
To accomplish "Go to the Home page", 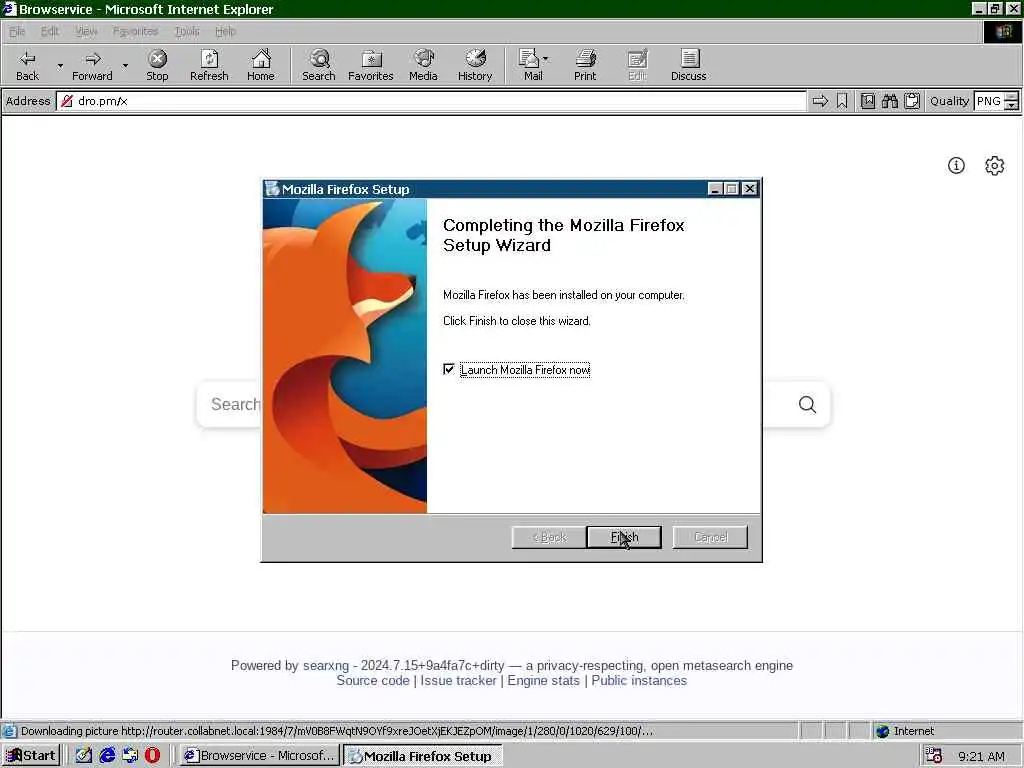I will tap(261, 65).
